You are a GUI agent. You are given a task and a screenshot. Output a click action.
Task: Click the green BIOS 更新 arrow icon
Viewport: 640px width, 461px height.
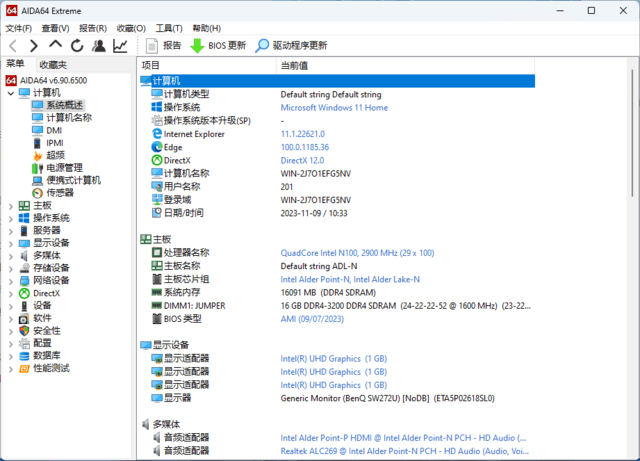(197, 46)
